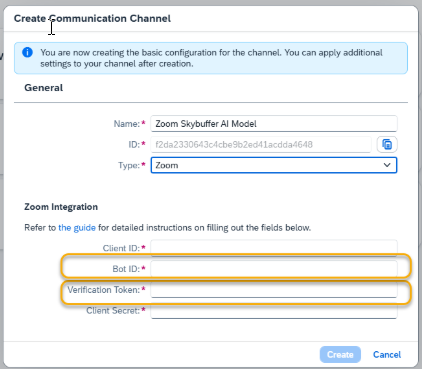Image resolution: width=422 pixels, height=369 pixels.
Task: Cancel the channel creation dialog
Action: 387,354
